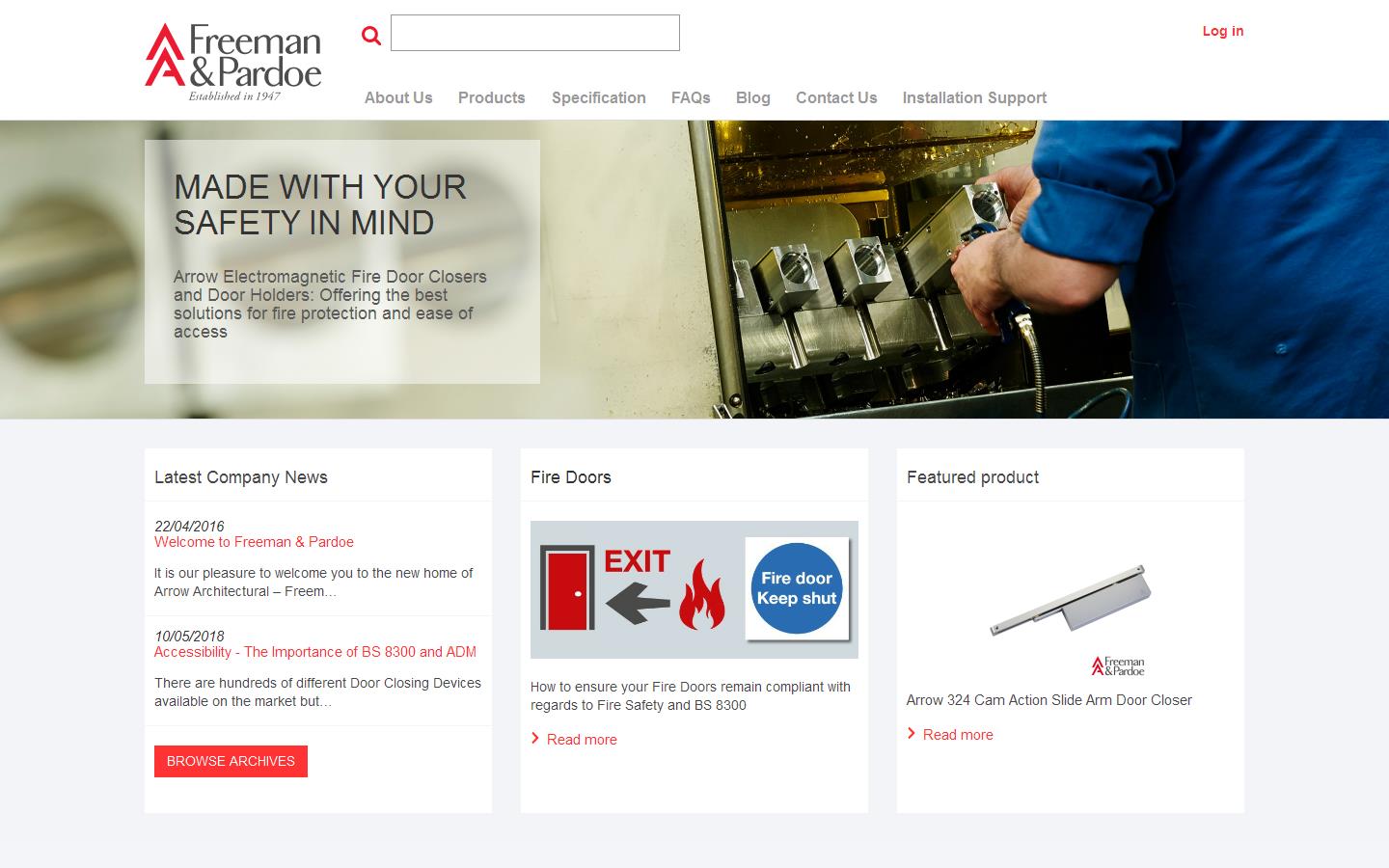Screen dimensions: 1389x868
Task: Click the Browse Archives button
Action: [231, 761]
